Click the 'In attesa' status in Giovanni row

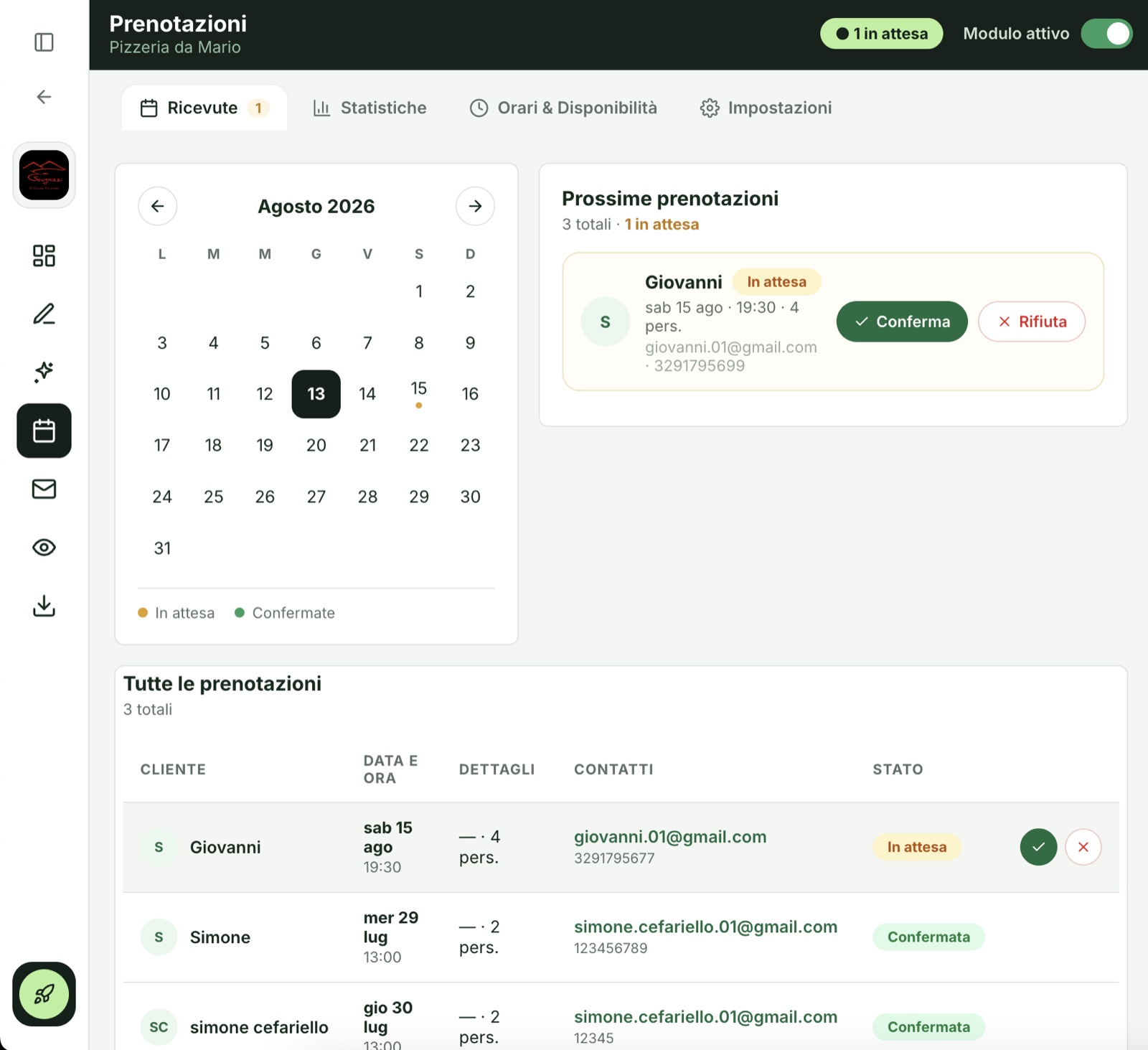pyautogui.click(x=917, y=847)
